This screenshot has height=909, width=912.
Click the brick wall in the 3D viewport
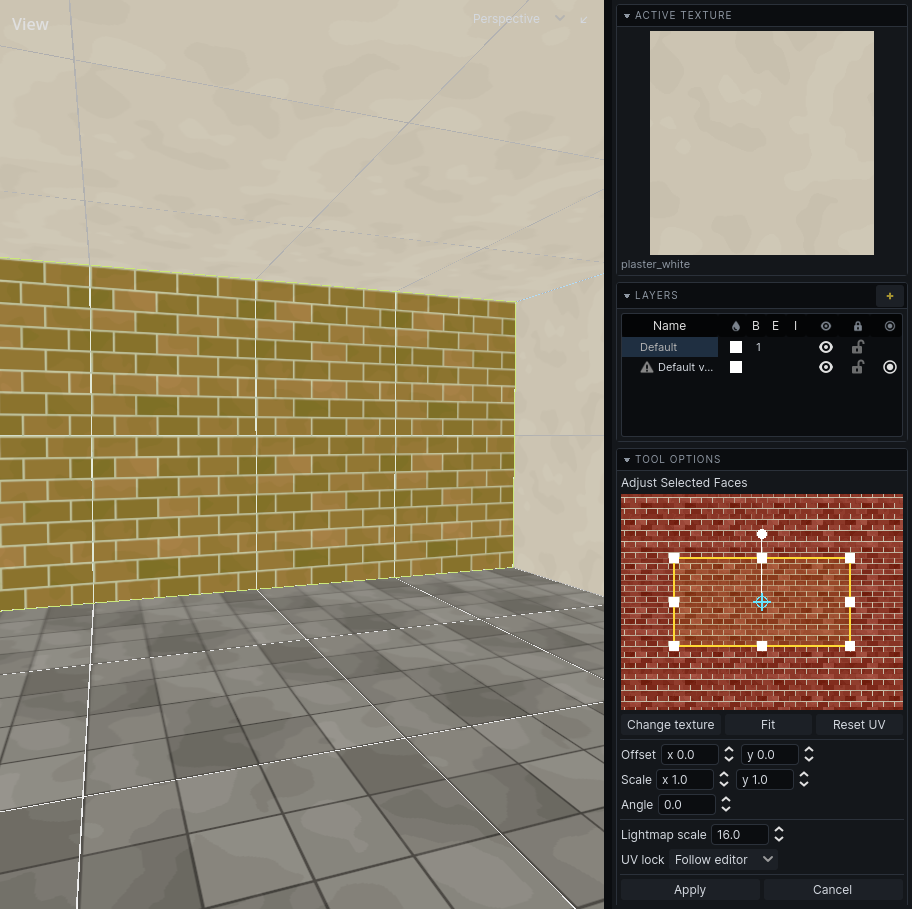[256, 433]
